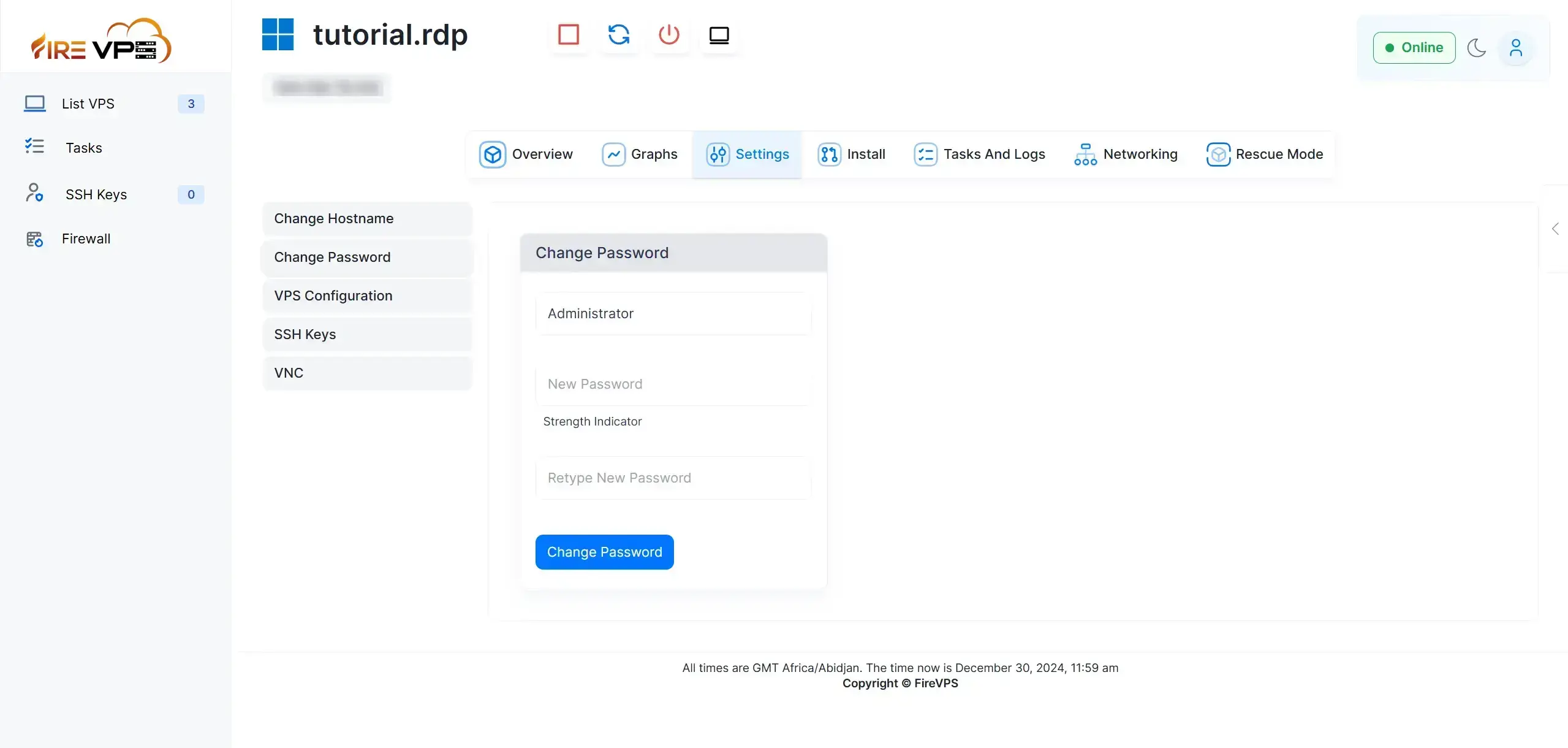1568x748 pixels.
Task: Click the green Online status badge
Action: point(1414,48)
